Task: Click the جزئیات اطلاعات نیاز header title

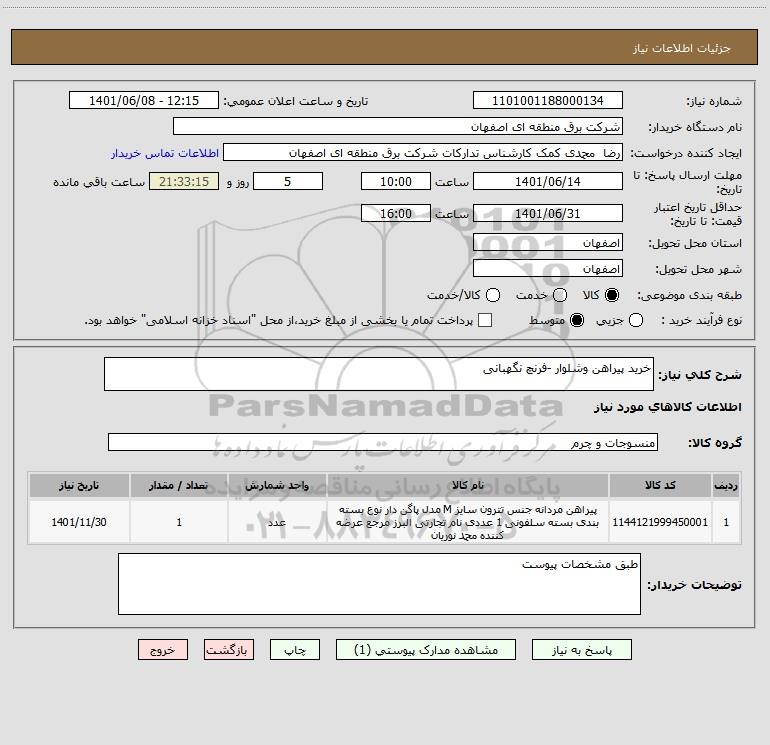Action: (x=682, y=48)
